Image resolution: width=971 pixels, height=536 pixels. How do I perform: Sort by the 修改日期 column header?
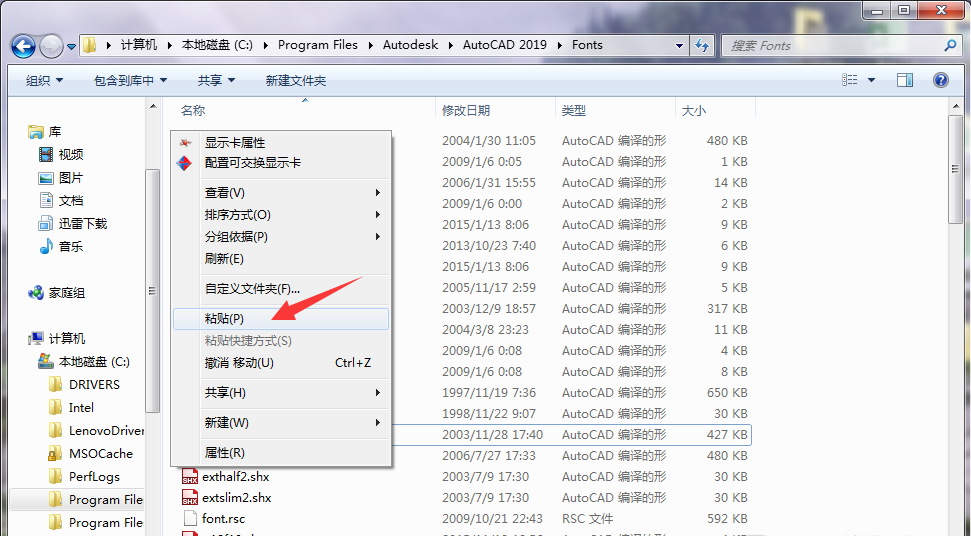(x=466, y=111)
